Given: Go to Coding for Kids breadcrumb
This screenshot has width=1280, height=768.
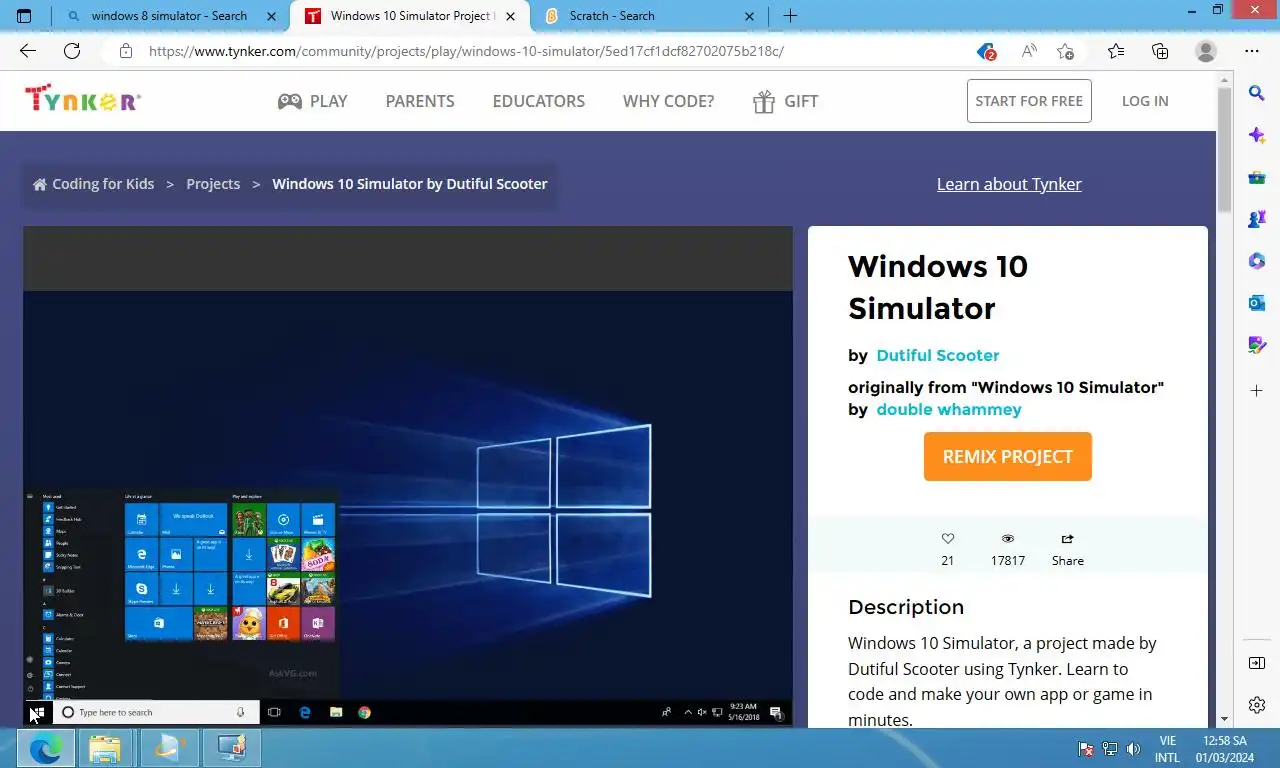Looking at the screenshot, I should 93,184.
